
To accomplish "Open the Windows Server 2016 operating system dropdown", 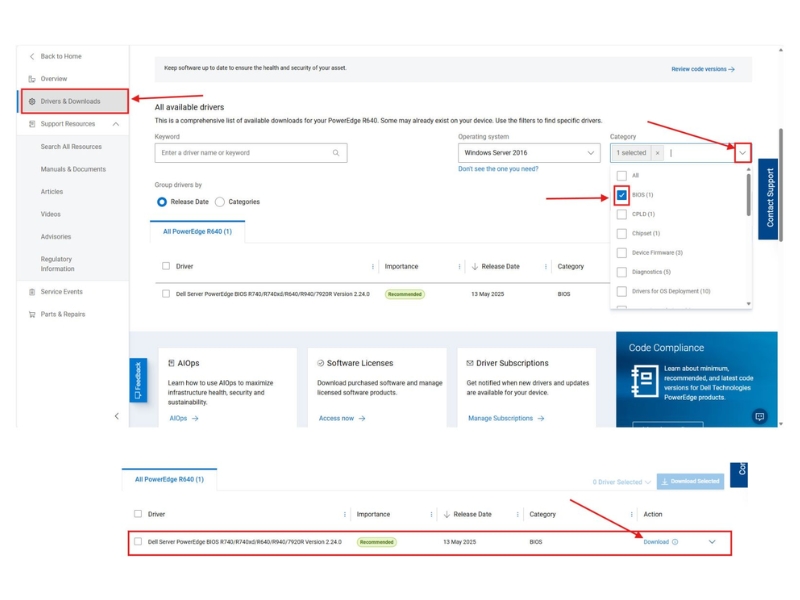I will point(529,153).
